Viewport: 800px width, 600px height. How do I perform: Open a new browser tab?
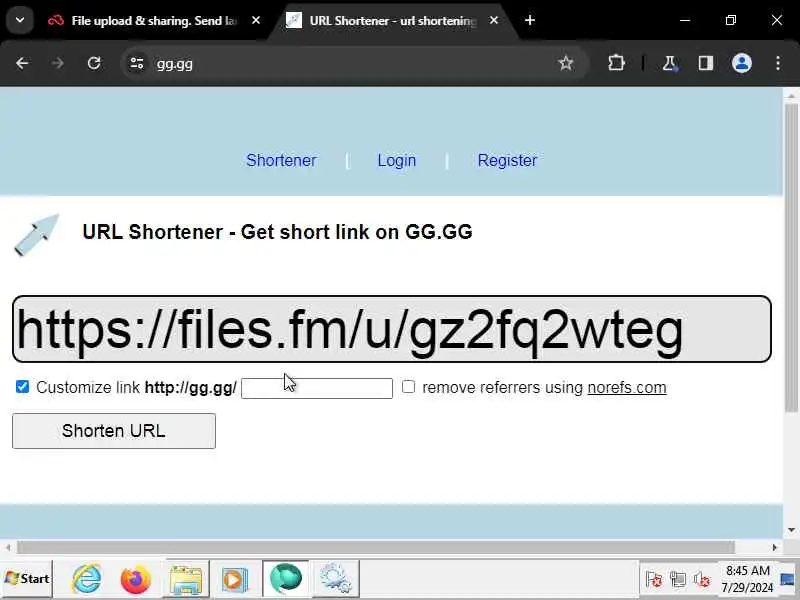pos(530,20)
